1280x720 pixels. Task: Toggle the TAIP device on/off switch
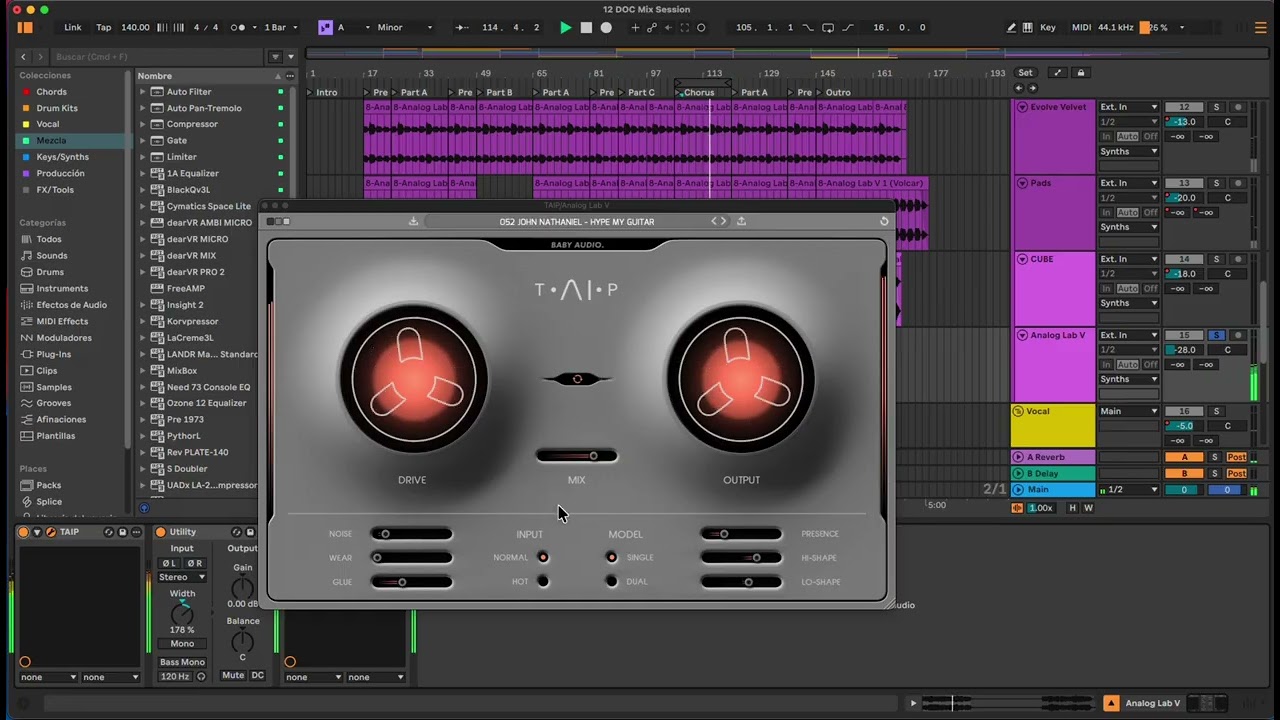(x=23, y=532)
